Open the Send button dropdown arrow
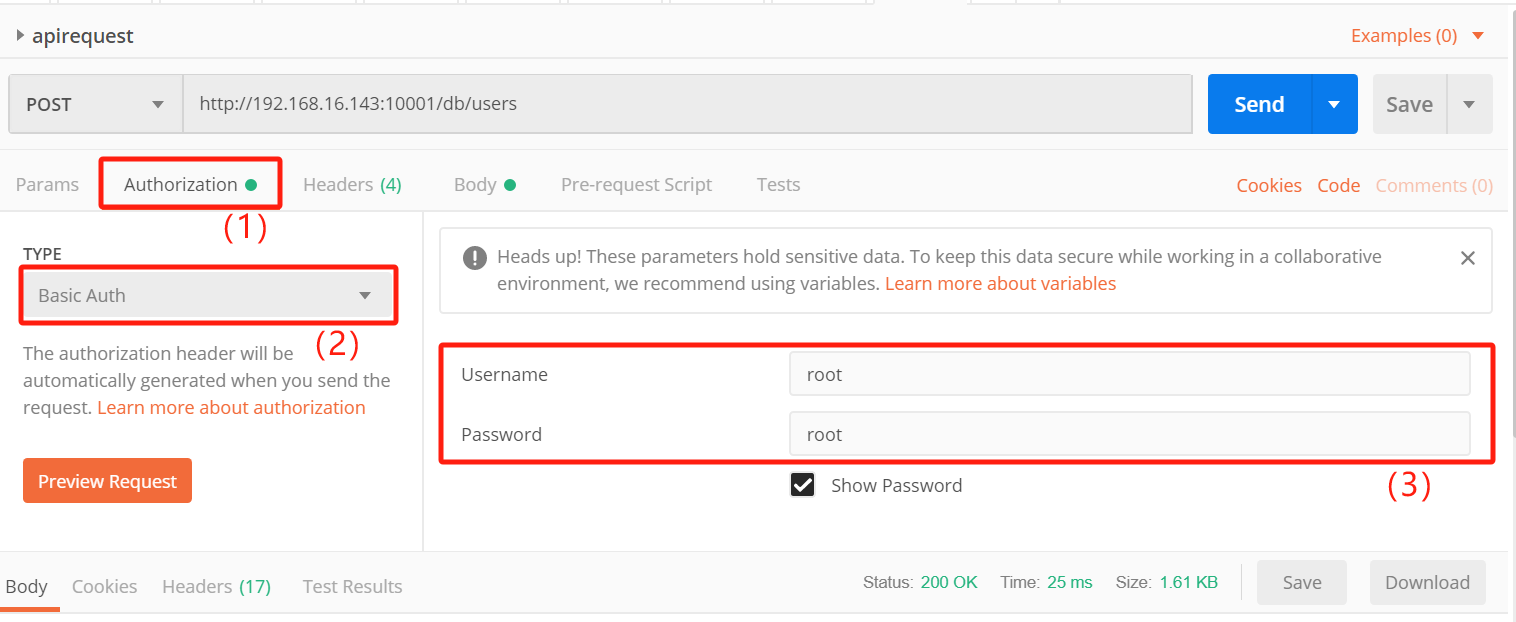 [x=1333, y=104]
